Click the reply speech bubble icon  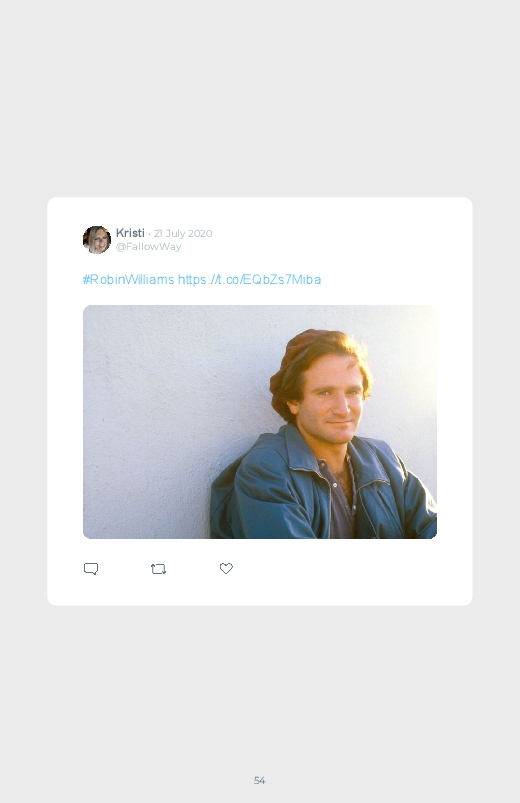coord(91,569)
